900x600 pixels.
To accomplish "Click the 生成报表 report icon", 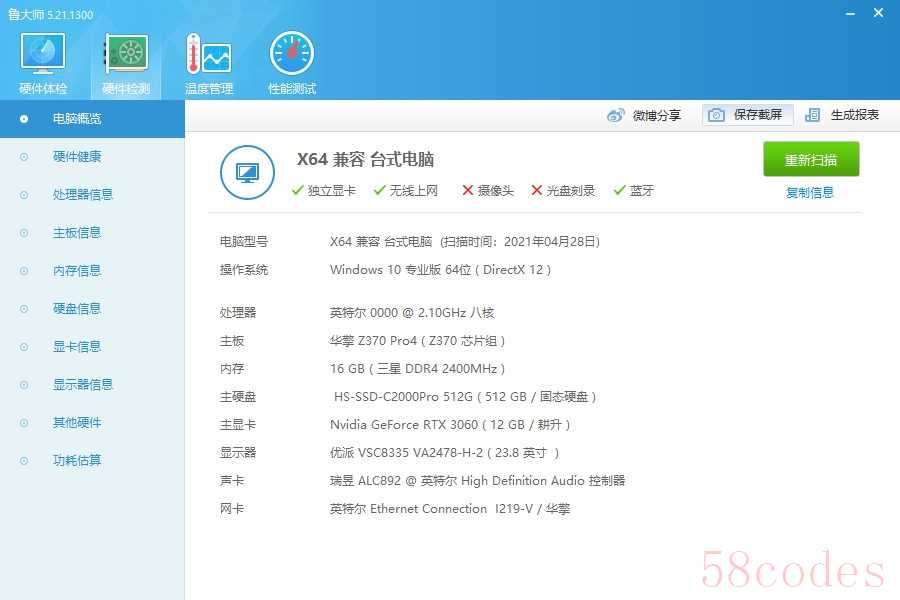I will point(813,115).
